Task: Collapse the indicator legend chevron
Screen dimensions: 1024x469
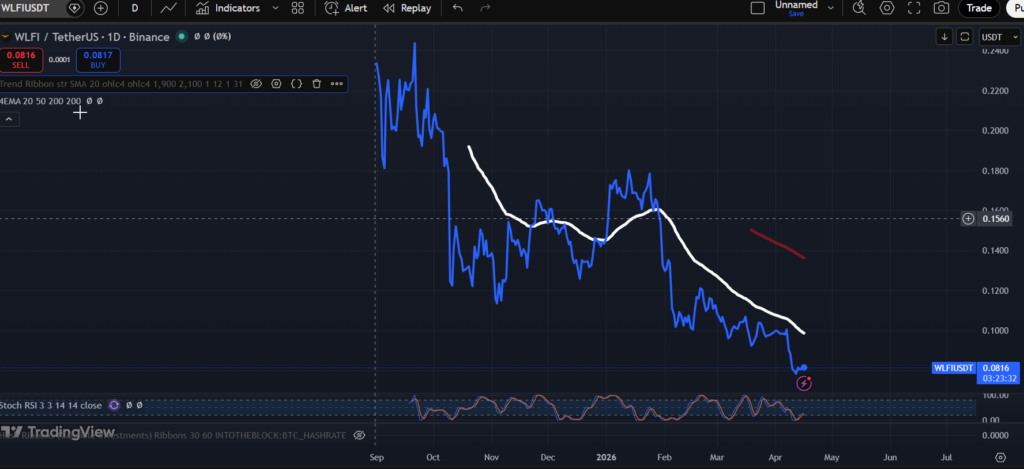Action: [9, 119]
